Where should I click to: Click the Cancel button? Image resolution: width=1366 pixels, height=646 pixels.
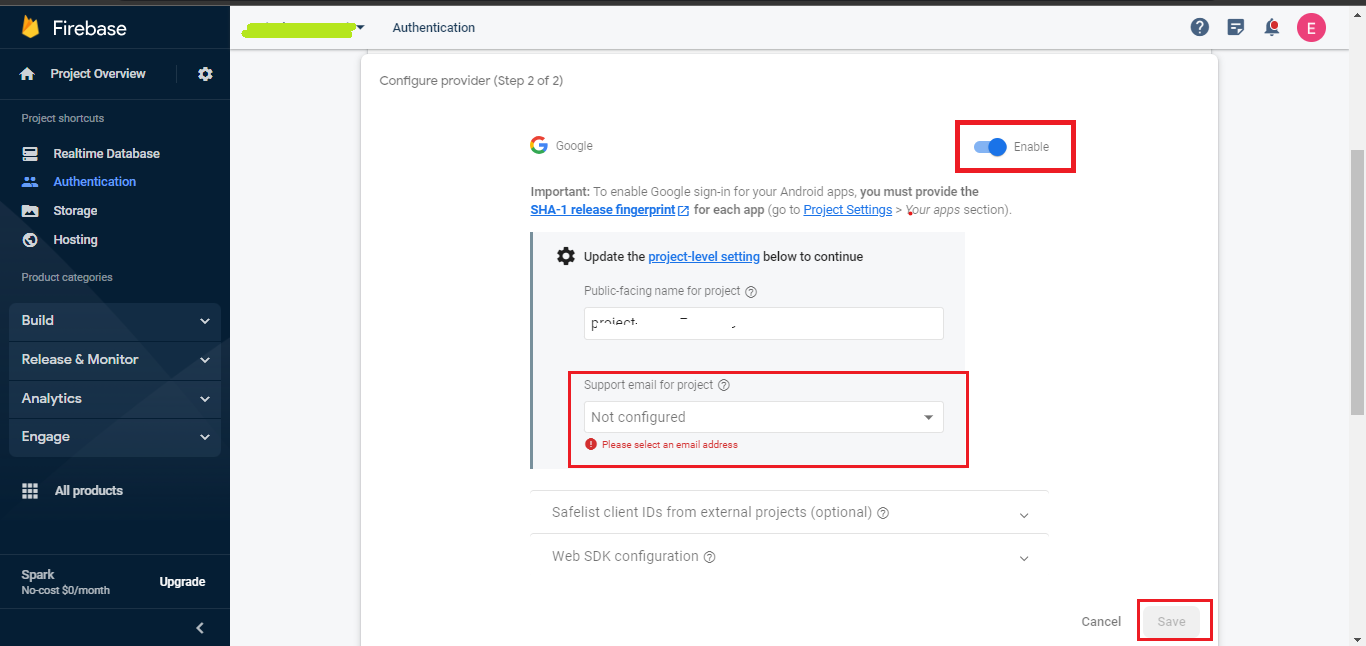pyautogui.click(x=1101, y=622)
